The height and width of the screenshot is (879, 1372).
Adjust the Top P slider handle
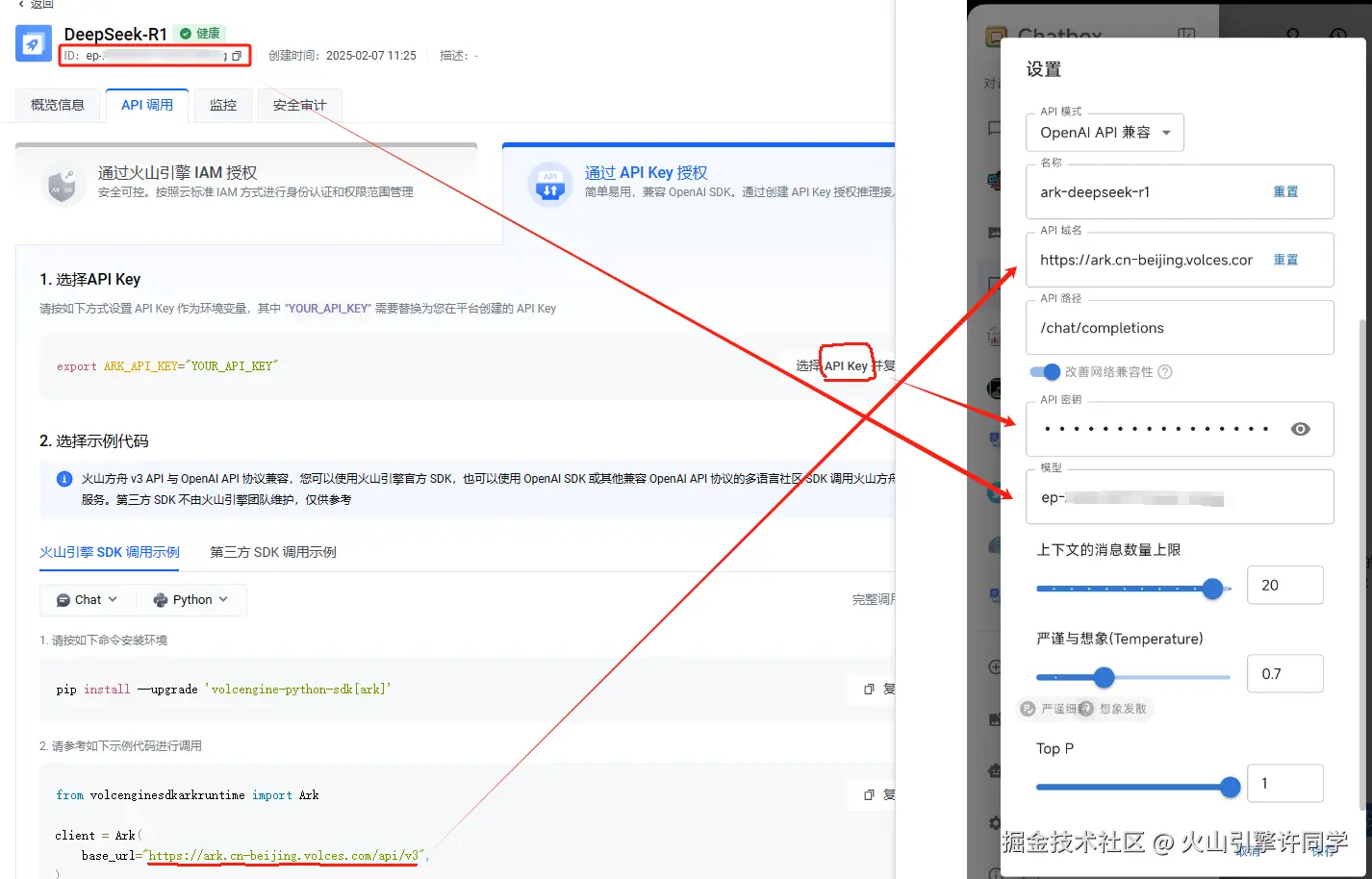click(1230, 788)
